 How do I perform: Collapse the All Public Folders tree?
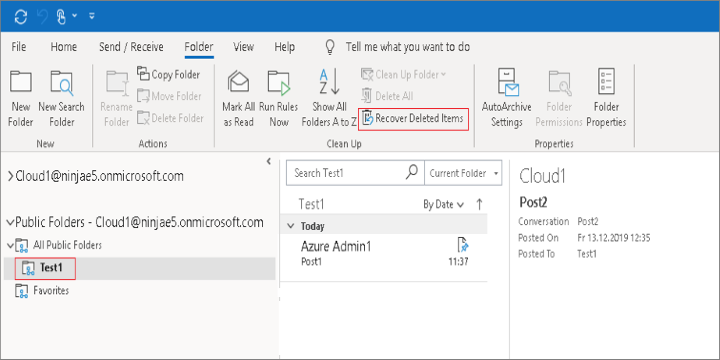[10, 246]
